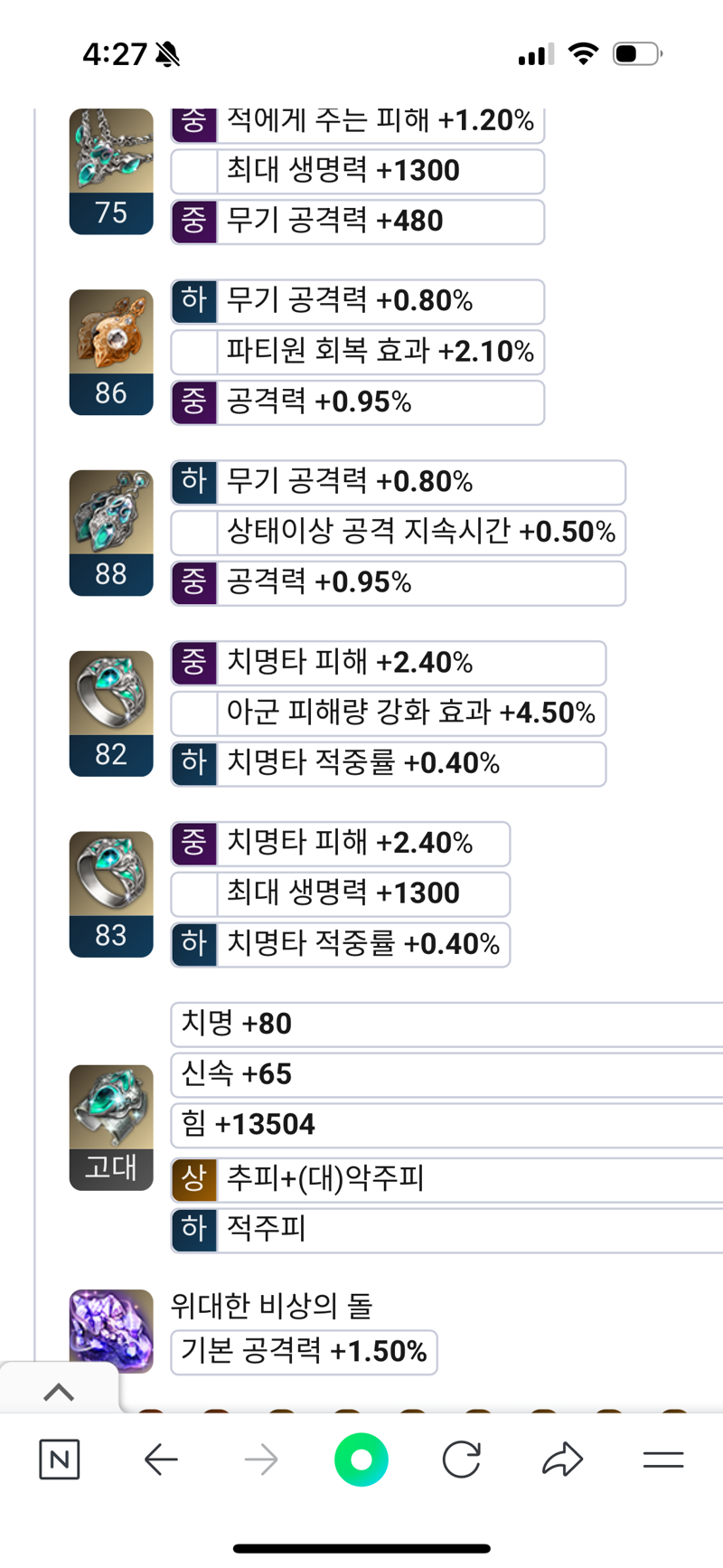Tap the teal earring icon with quality 88
723x1568 pixels.
click(111, 533)
